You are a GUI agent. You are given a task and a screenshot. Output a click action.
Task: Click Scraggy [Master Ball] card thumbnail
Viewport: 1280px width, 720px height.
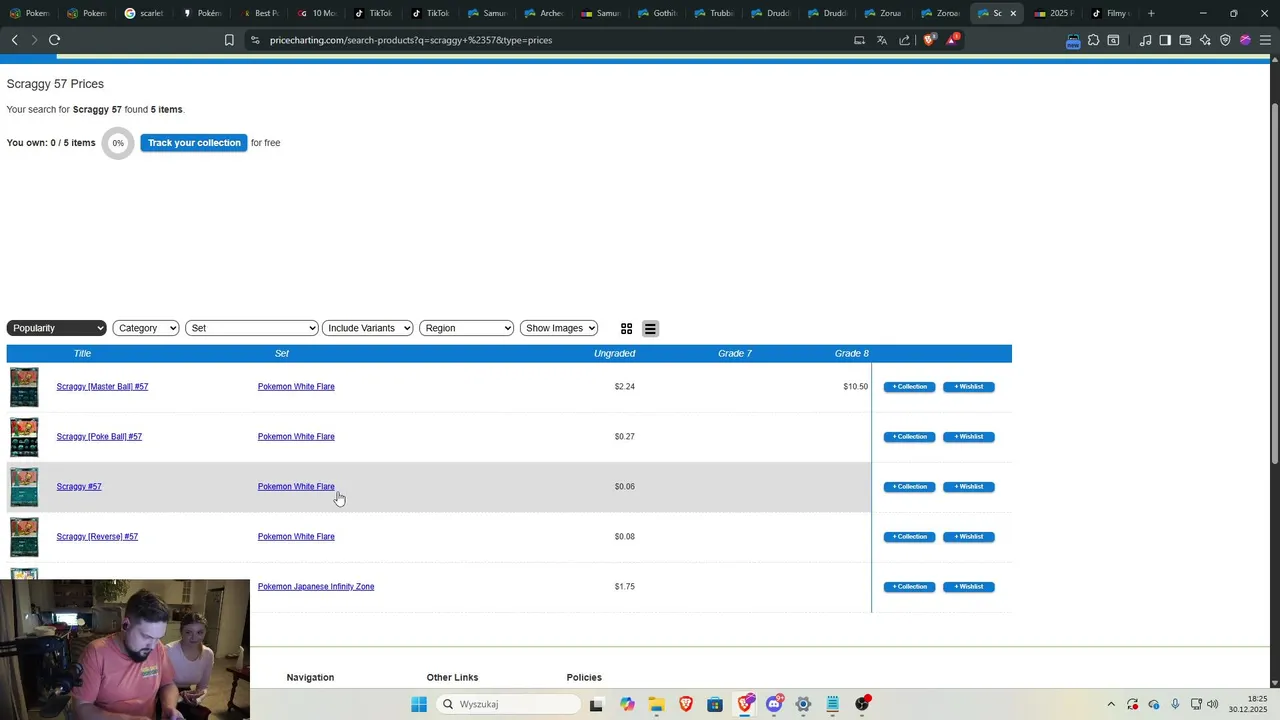[24, 387]
